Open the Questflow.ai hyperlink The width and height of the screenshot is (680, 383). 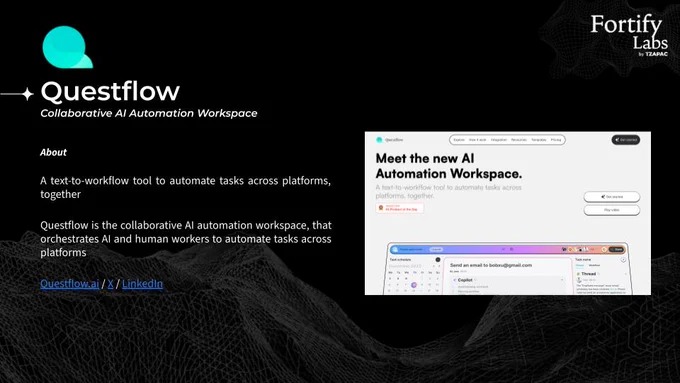[x=69, y=284]
